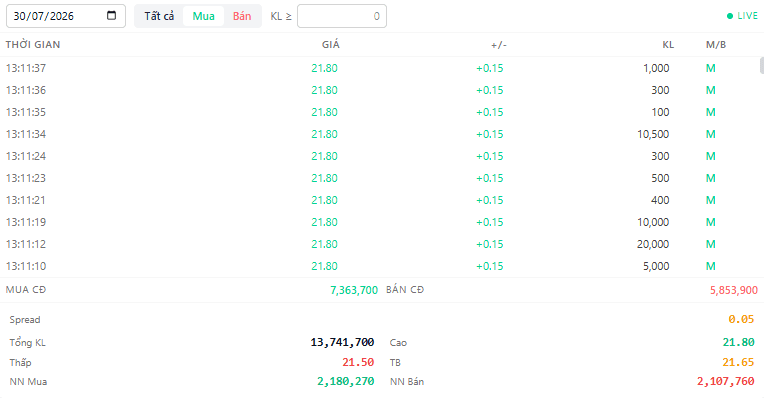The image size is (764, 398).
Task: Click the 'Spread' label
Action: (x=25, y=320)
